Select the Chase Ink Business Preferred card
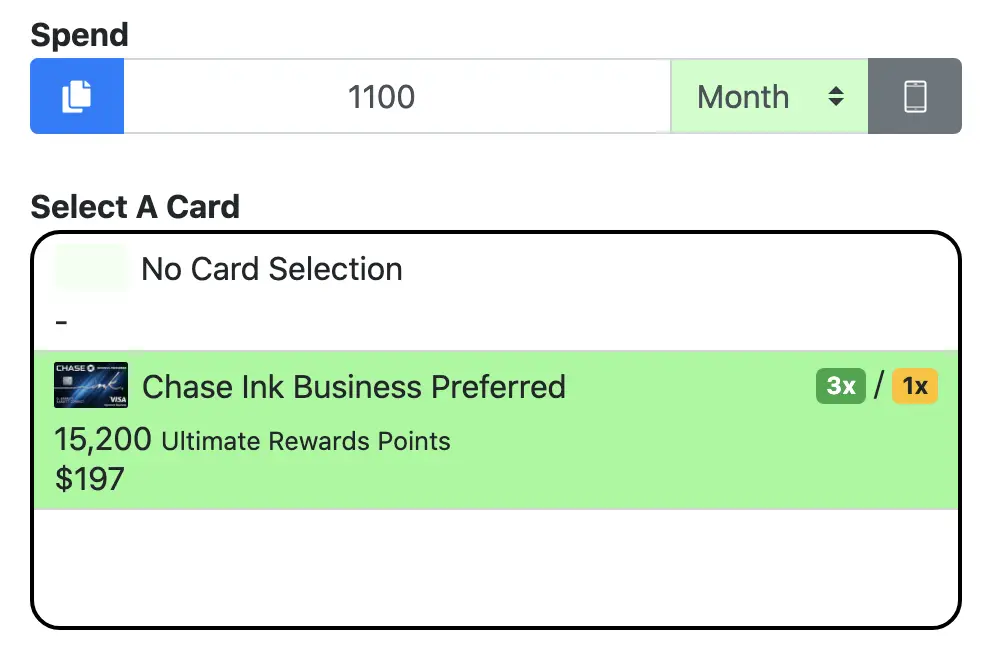Screen dimensions: 994x658 [x=496, y=430]
